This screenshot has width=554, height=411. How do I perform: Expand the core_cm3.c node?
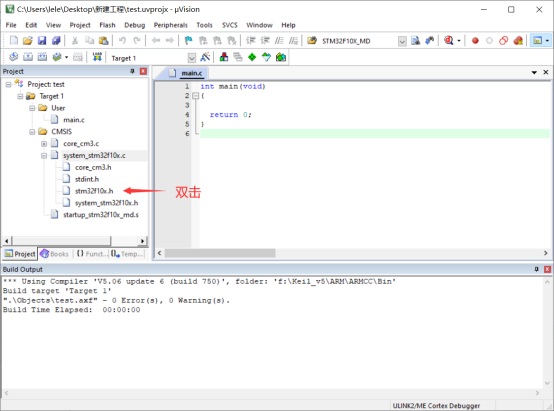44,144
